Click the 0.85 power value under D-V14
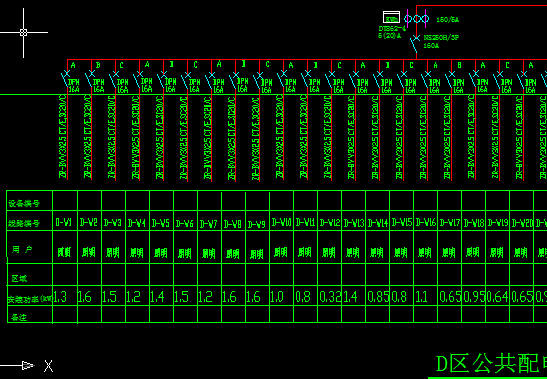This screenshot has width=547, height=379. tap(378, 297)
